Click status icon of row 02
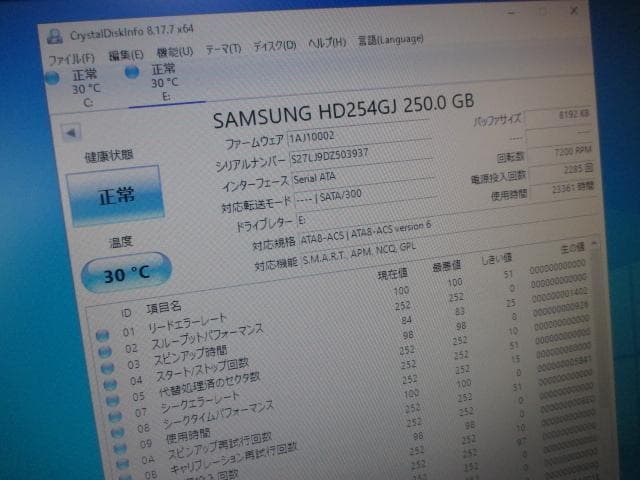Viewport: 640px width, 480px height. tap(105, 352)
